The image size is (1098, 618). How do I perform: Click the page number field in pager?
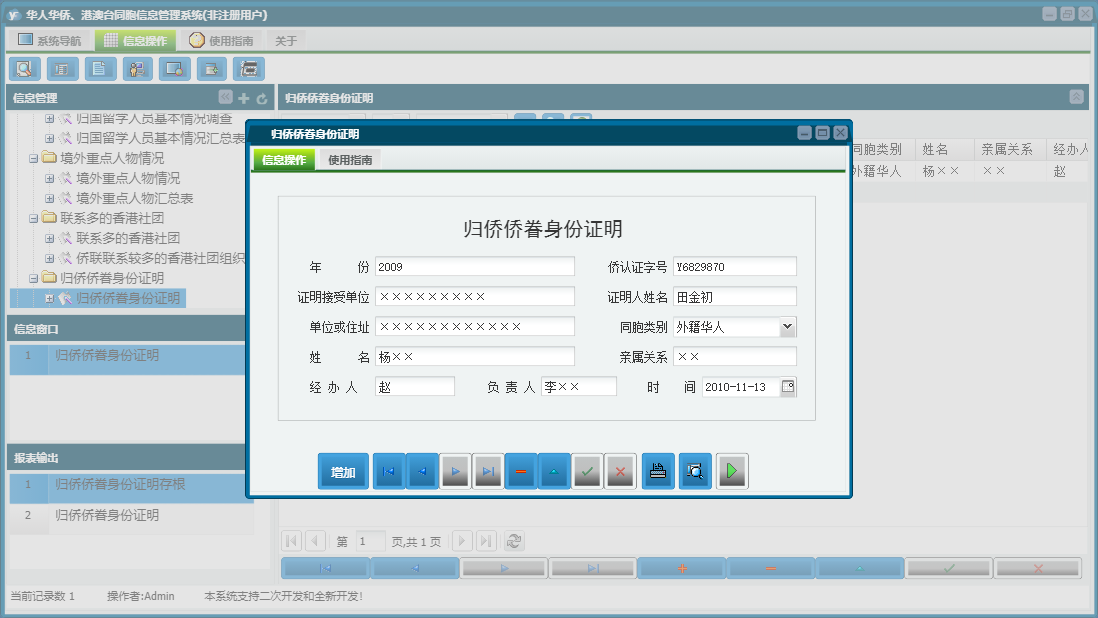tap(370, 541)
